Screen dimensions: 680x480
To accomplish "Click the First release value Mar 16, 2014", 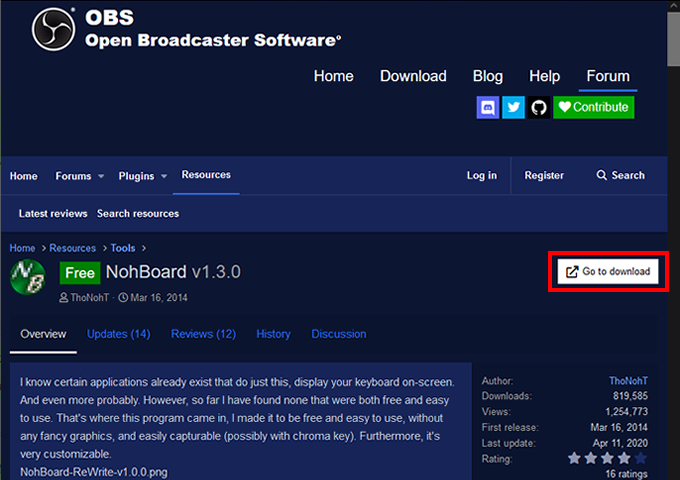I will (619, 428).
